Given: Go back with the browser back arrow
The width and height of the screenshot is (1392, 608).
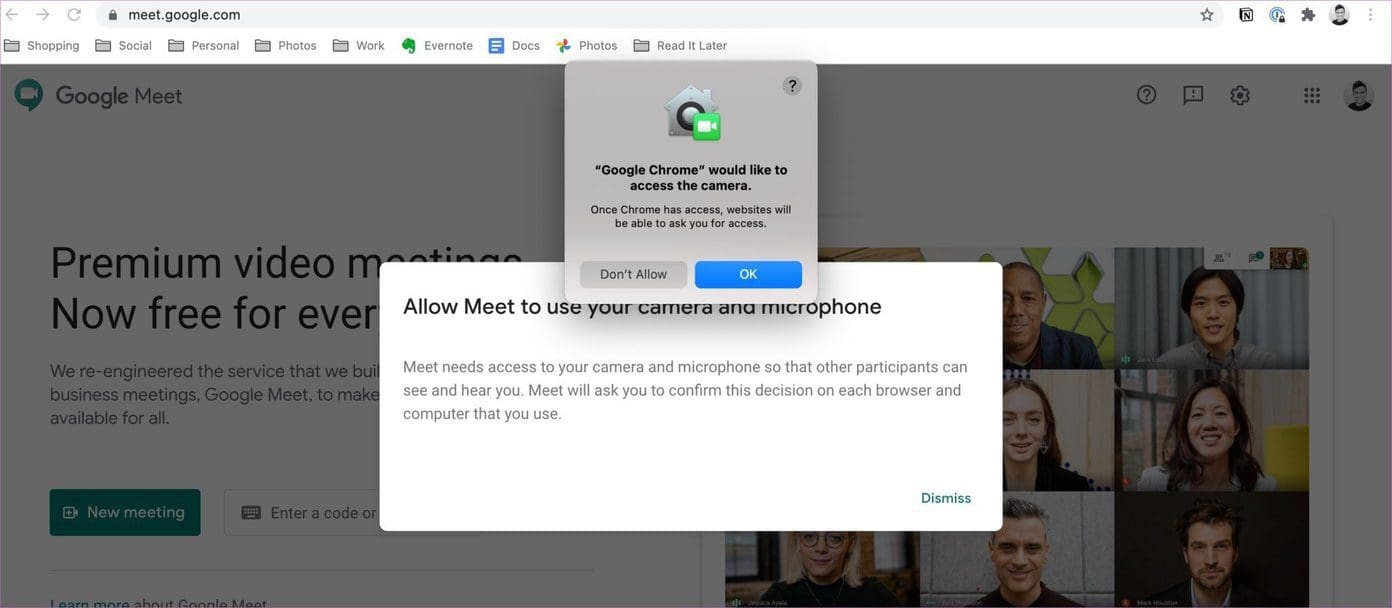Looking at the screenshot, I should point(13,15).
